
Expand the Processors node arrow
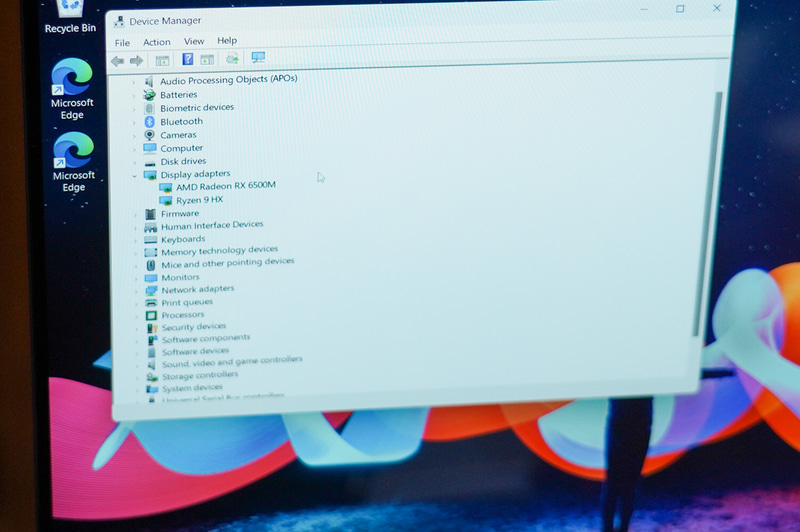coord(137,316)
